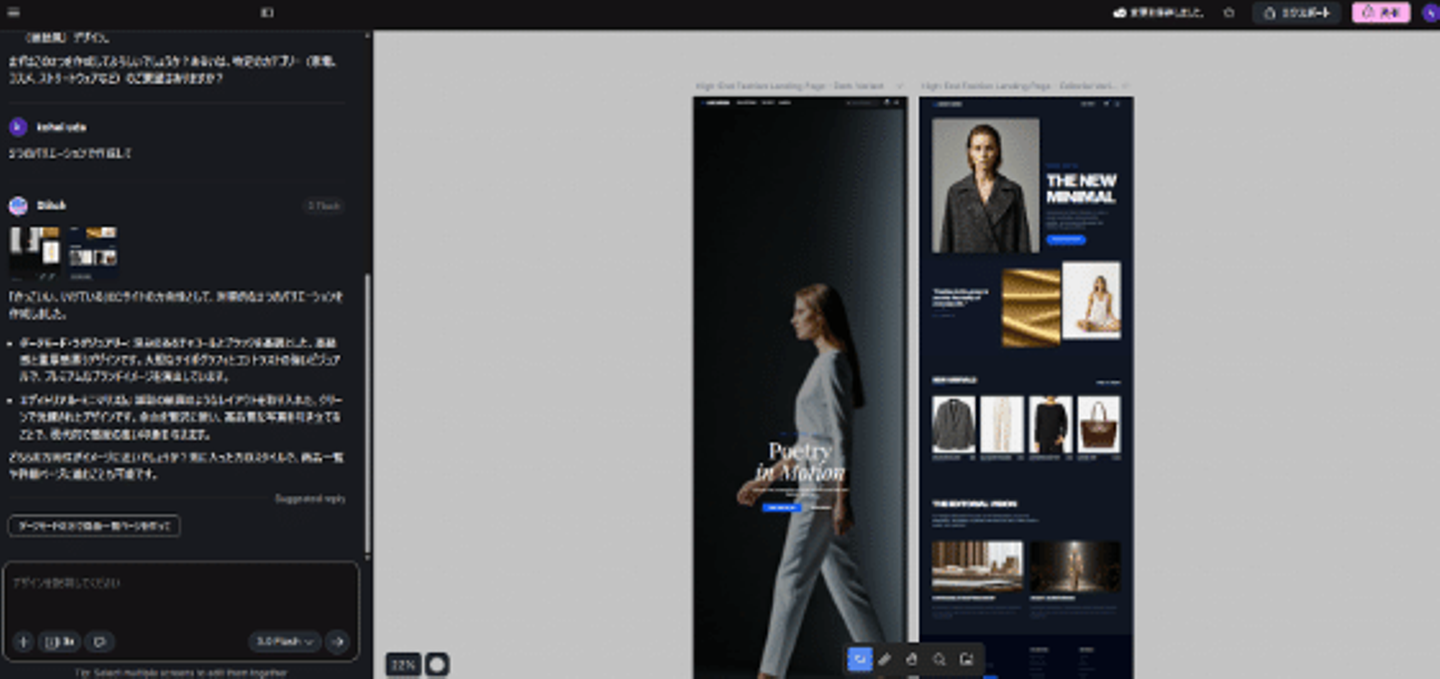The height and width of the screenshot is (679, 1440).
Task: Click the chat panel vertical scrollbar
Action: pyautogui.click(x=367, y=415)
